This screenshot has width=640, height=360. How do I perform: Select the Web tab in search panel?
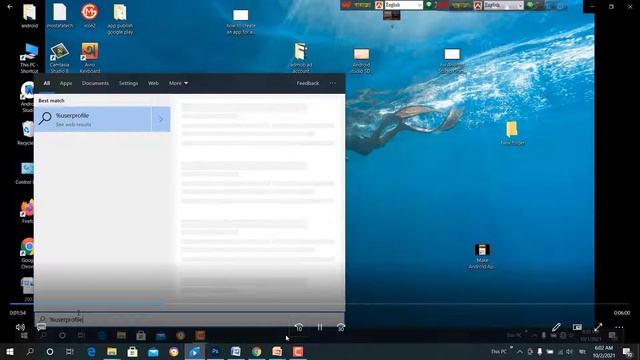click(x=153, y=83)
